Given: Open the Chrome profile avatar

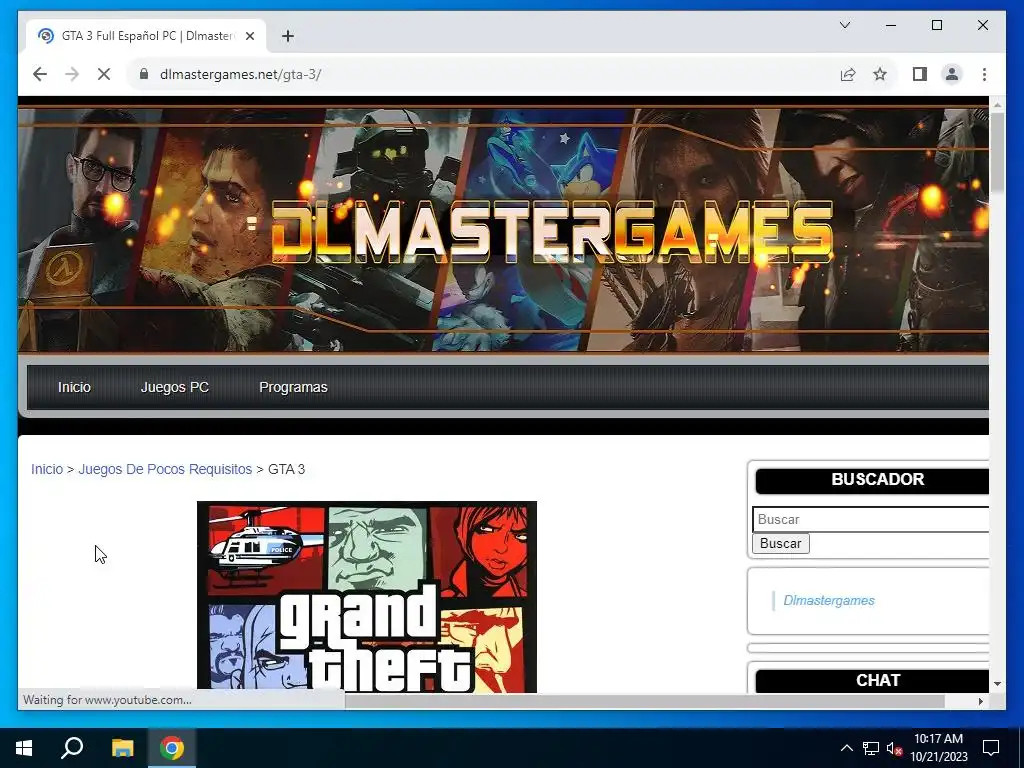Looking at the screenshot, I should click(x=952, y=74).
